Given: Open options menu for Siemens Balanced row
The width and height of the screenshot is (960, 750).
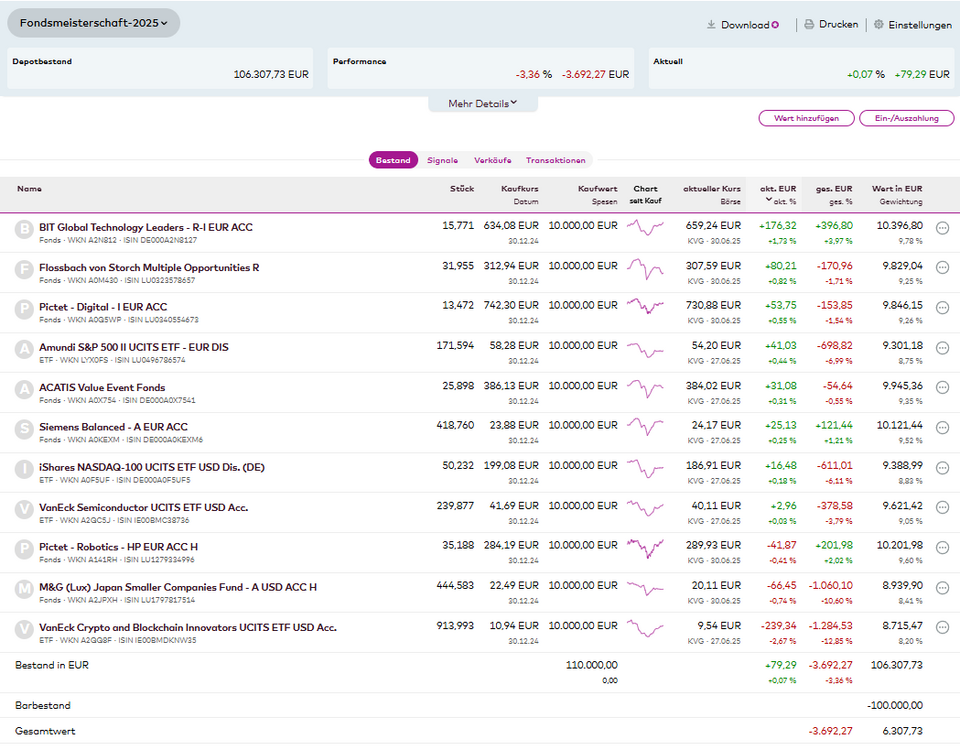Looking at the screenshot, I should [942, 429].
